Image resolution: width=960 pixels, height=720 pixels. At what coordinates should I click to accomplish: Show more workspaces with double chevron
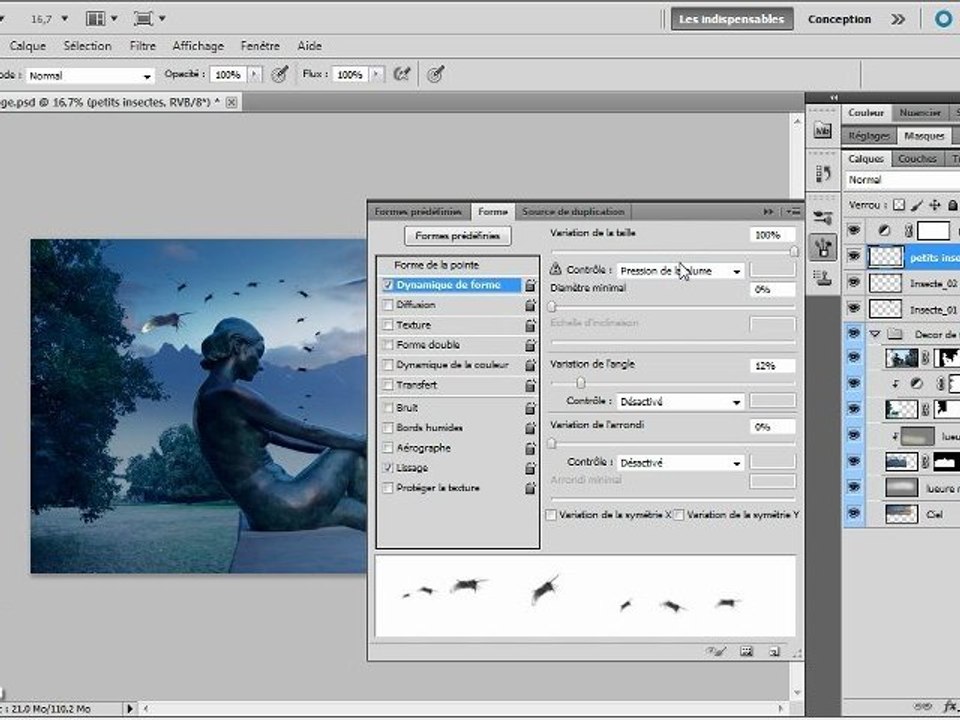click(898, 19)
